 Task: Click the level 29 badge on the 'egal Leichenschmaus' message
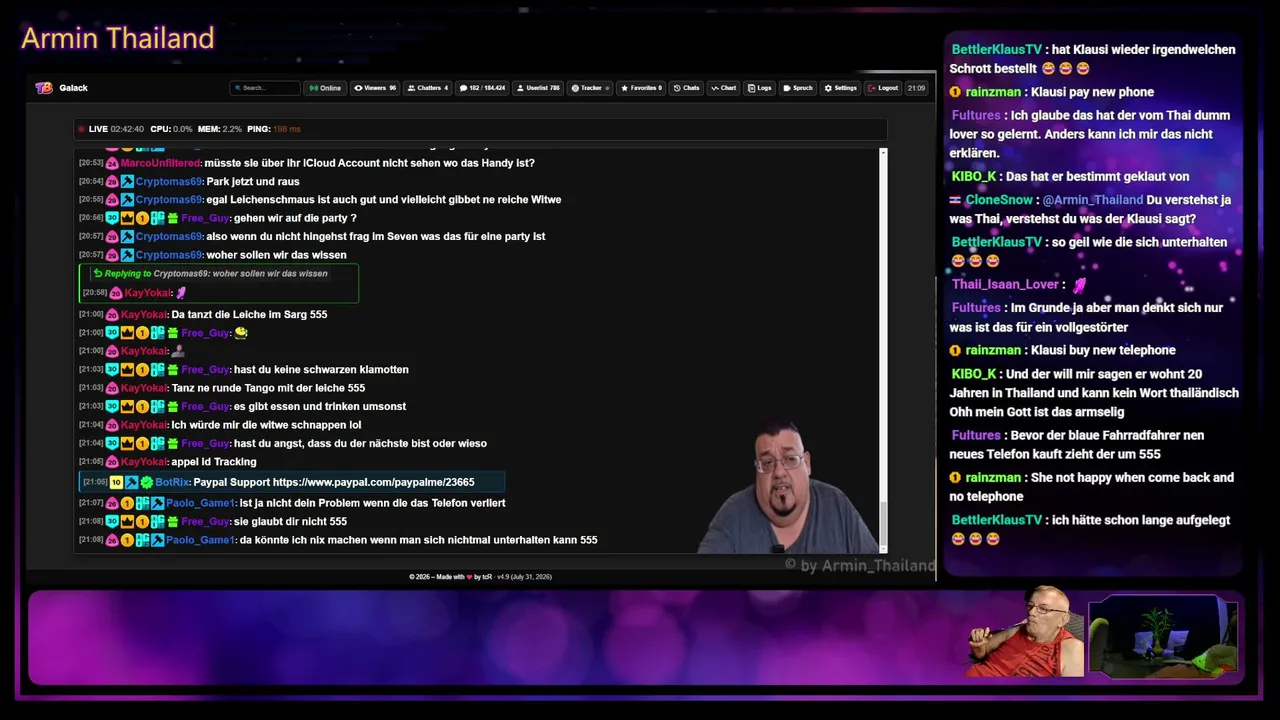[113, 200]
